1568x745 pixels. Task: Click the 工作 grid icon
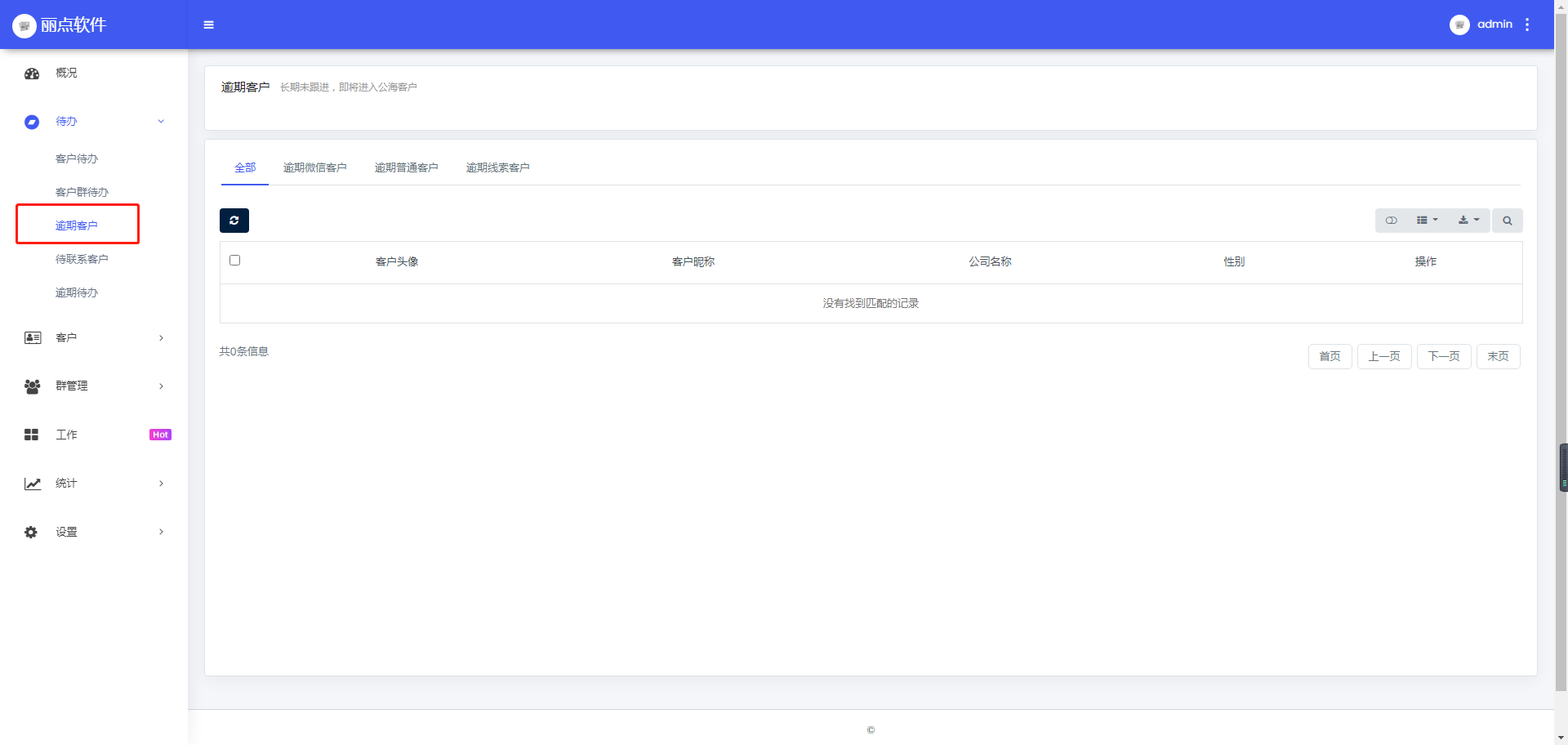(32, 435)
